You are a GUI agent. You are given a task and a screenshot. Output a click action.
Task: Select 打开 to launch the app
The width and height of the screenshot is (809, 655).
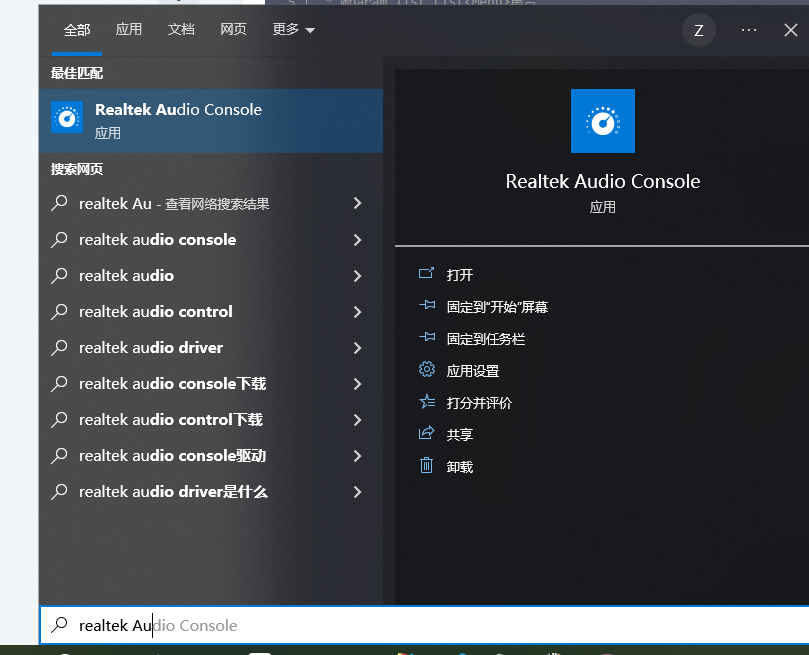[460, 274]
